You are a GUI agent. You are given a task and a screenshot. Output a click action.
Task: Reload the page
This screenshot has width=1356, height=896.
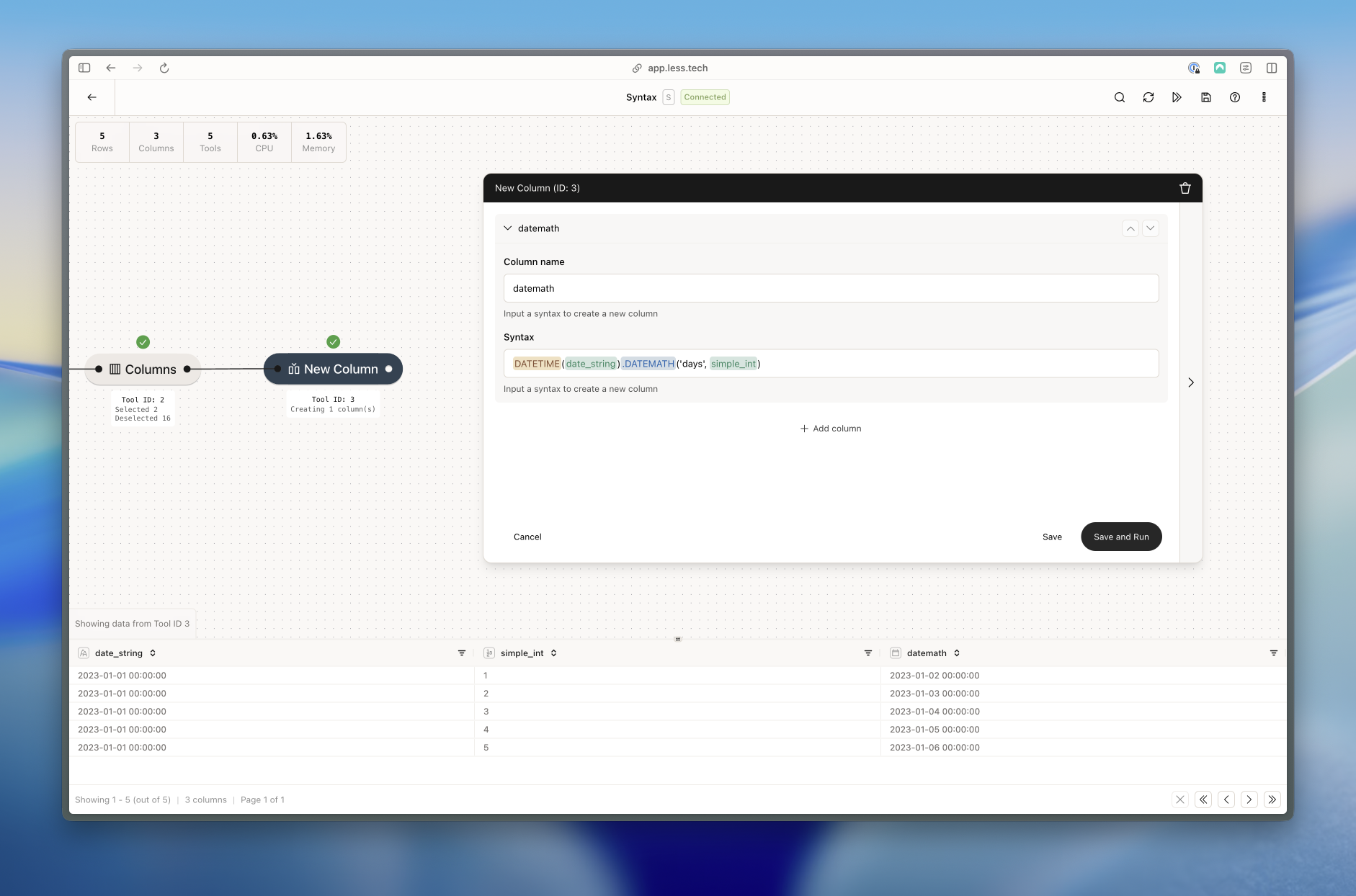(x=164, y=68)
